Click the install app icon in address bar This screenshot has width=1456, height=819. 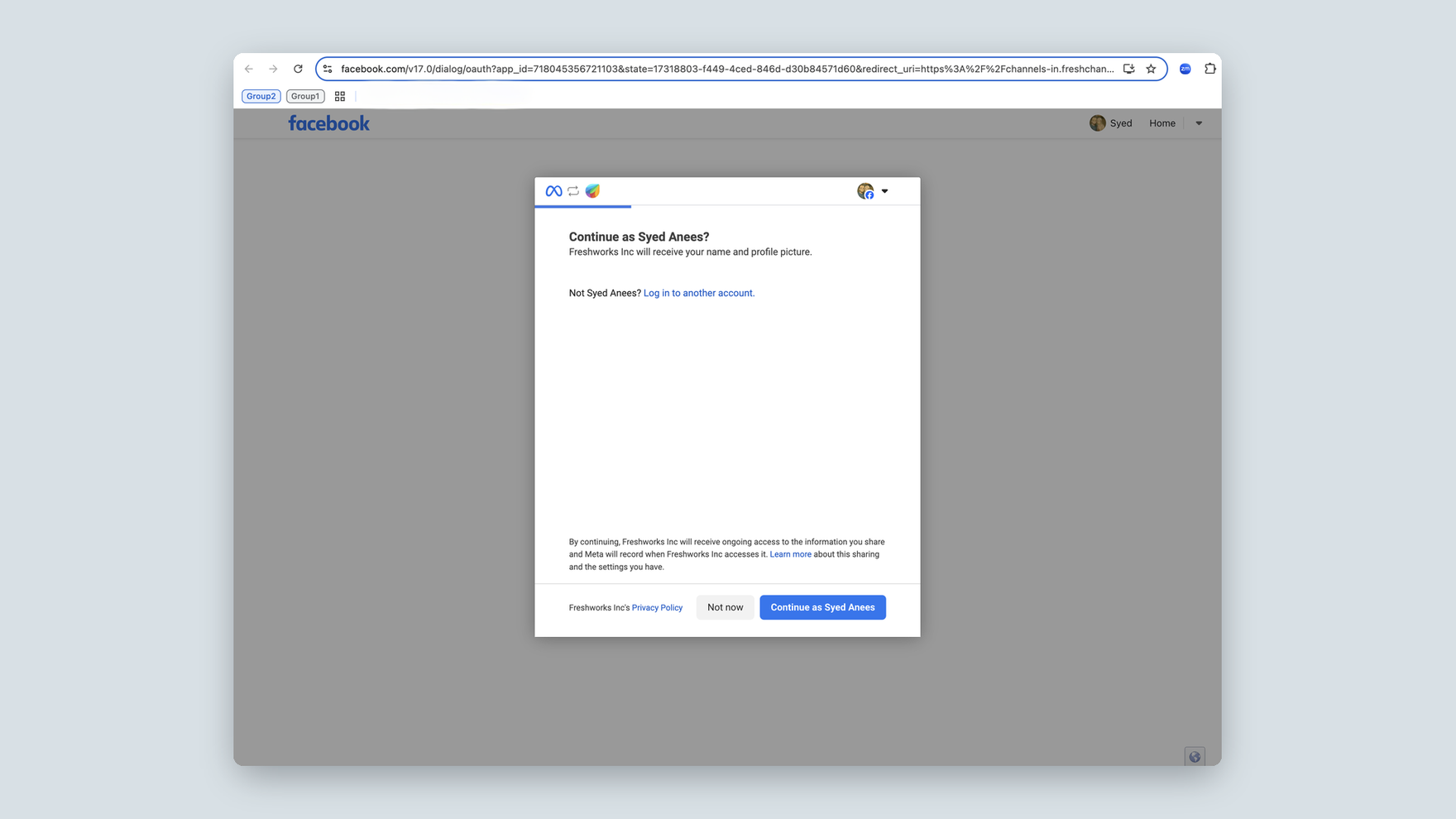pos(1128,69)
